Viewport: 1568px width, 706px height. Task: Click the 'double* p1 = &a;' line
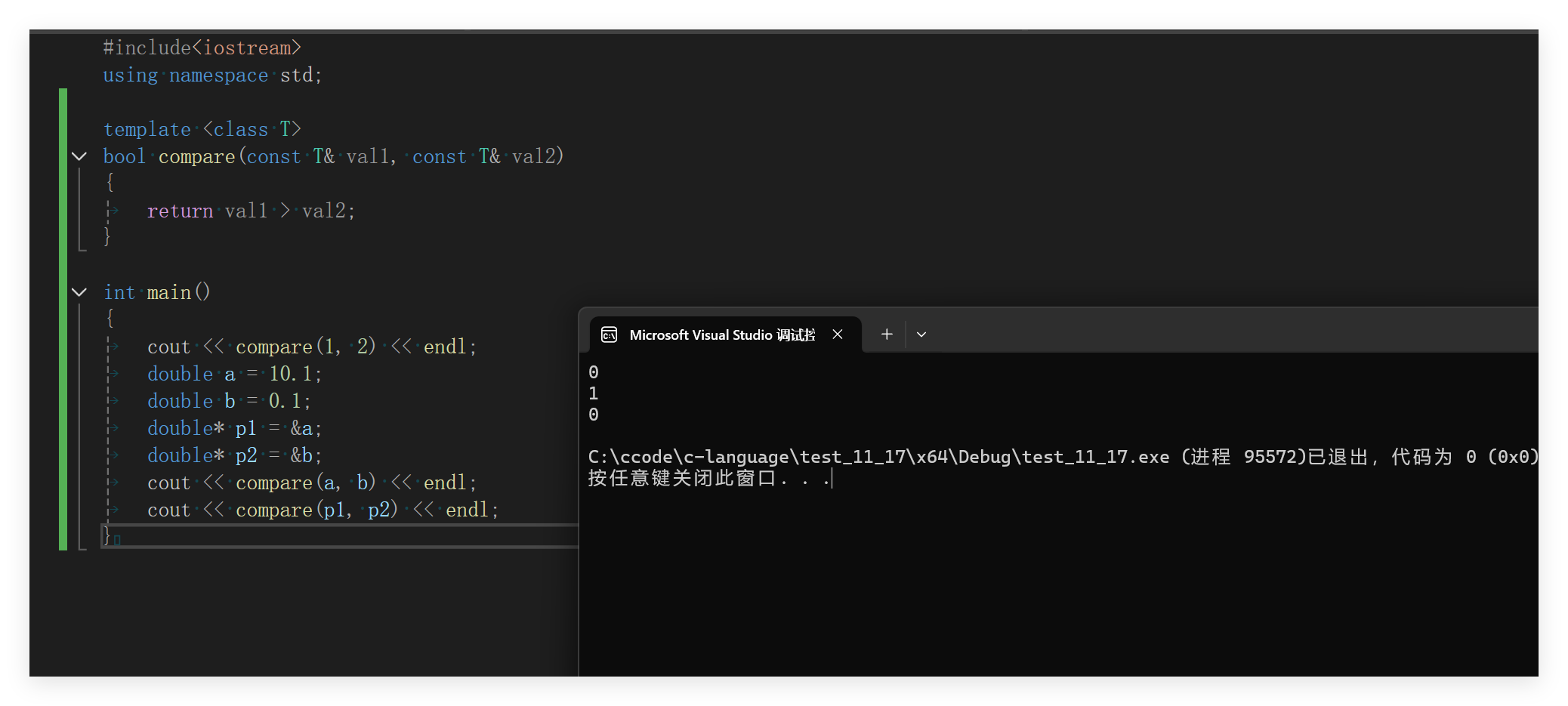click(235, 428)
